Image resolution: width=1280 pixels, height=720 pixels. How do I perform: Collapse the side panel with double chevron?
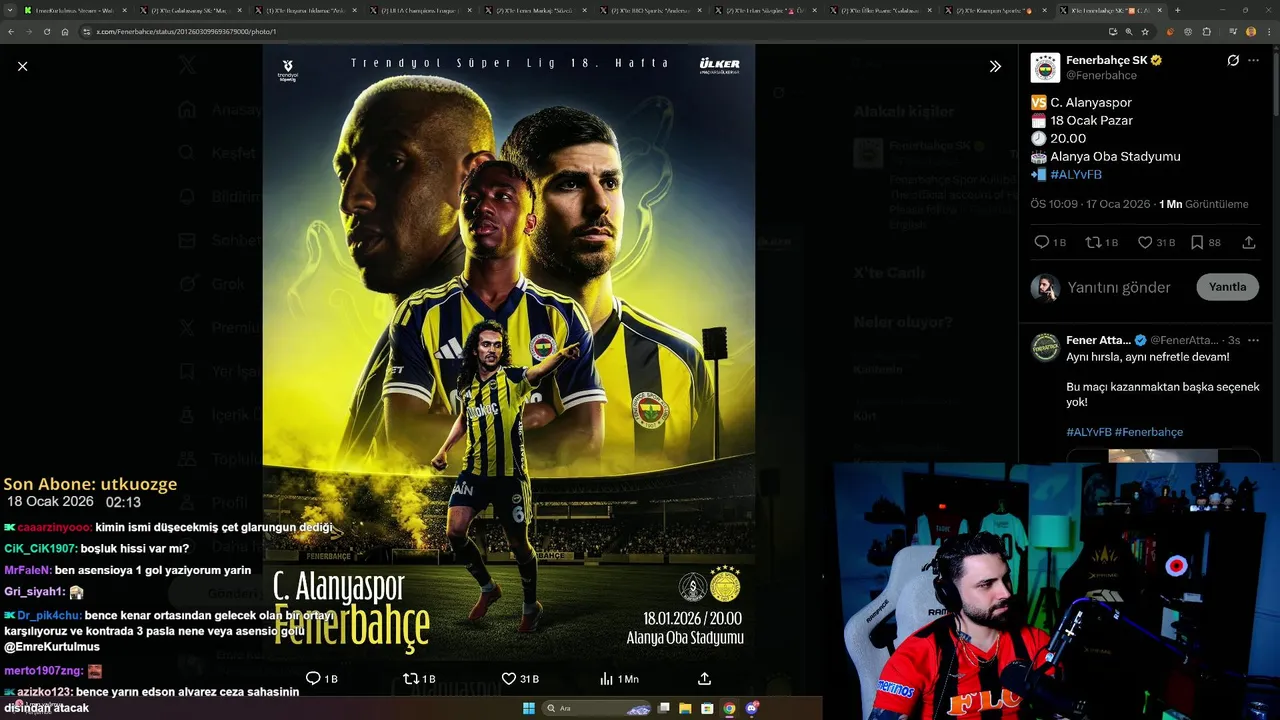995,66
